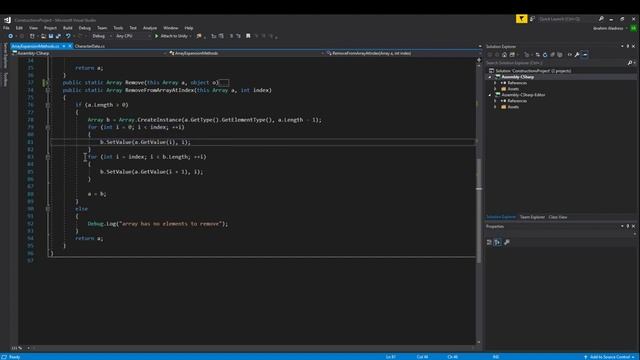Screen dimensions: 640x360
Task: Open the Build menu
Action: [x=67, y=28]
